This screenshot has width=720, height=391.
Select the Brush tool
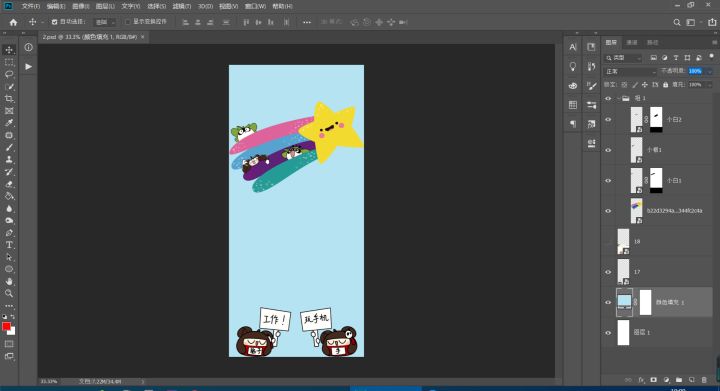[x=9, y=147]
